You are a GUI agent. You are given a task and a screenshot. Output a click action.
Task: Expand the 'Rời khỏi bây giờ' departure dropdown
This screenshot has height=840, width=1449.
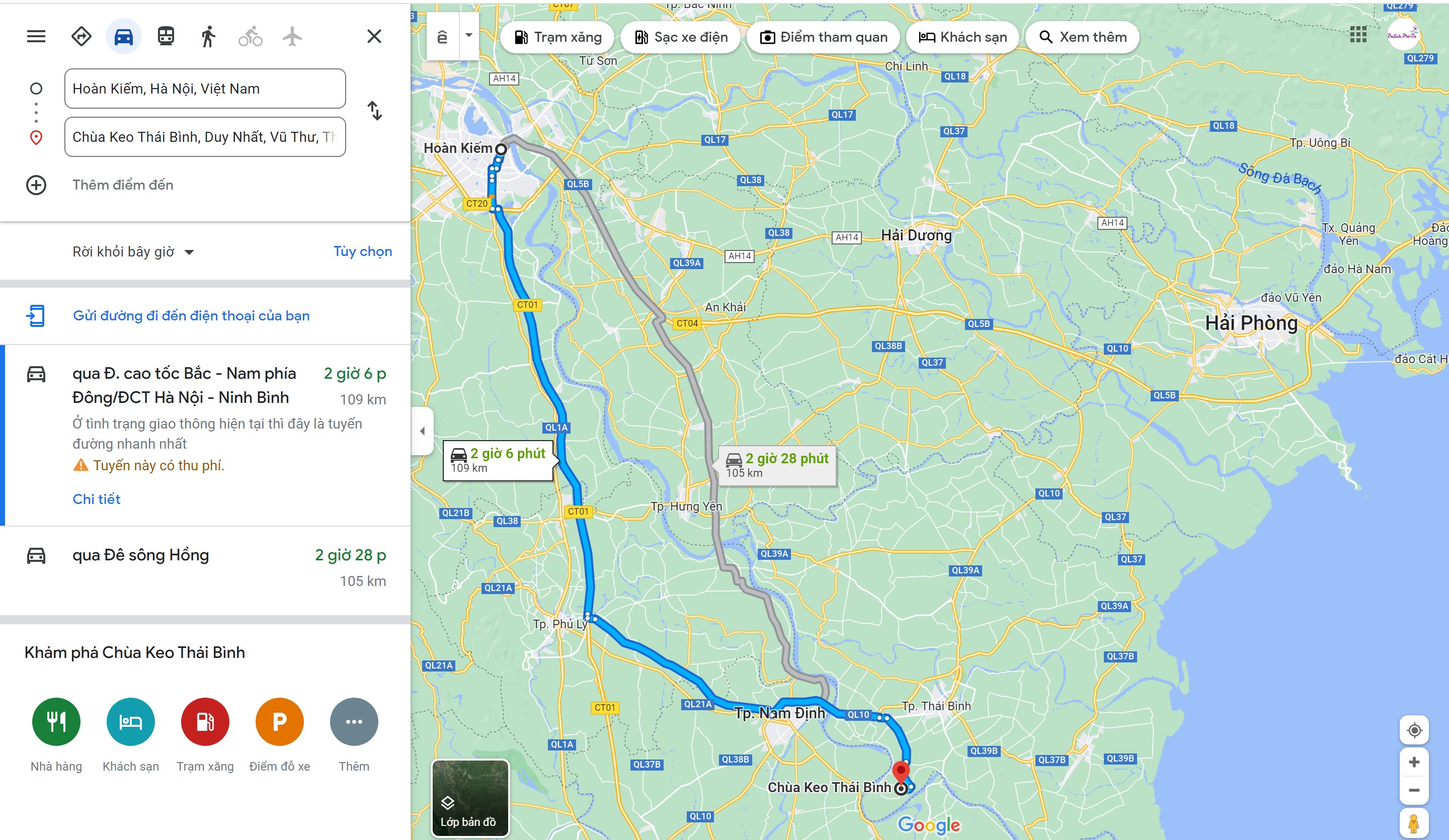click(133, 252)
